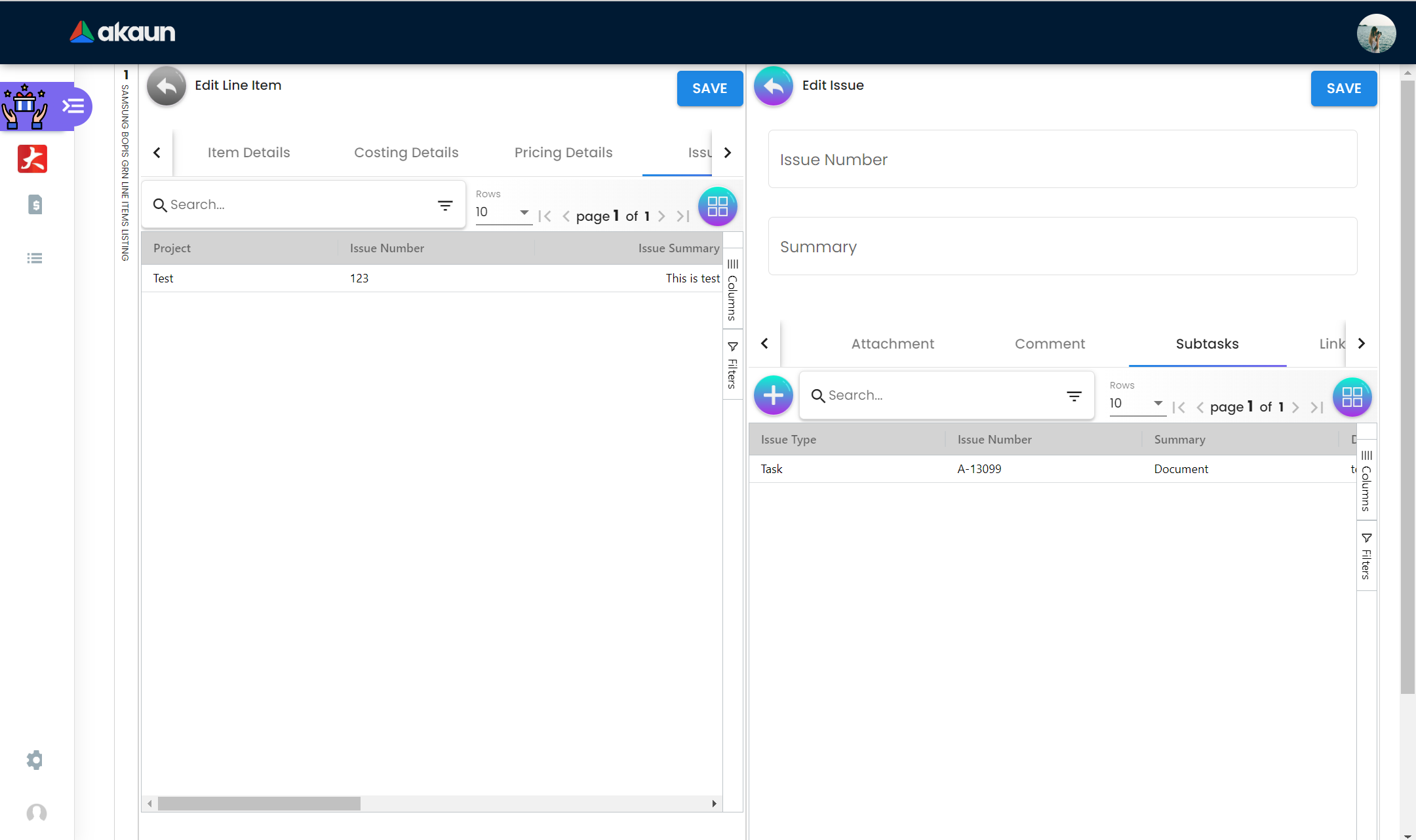Click the plus icon to add a subtask

tap(774, 395)
